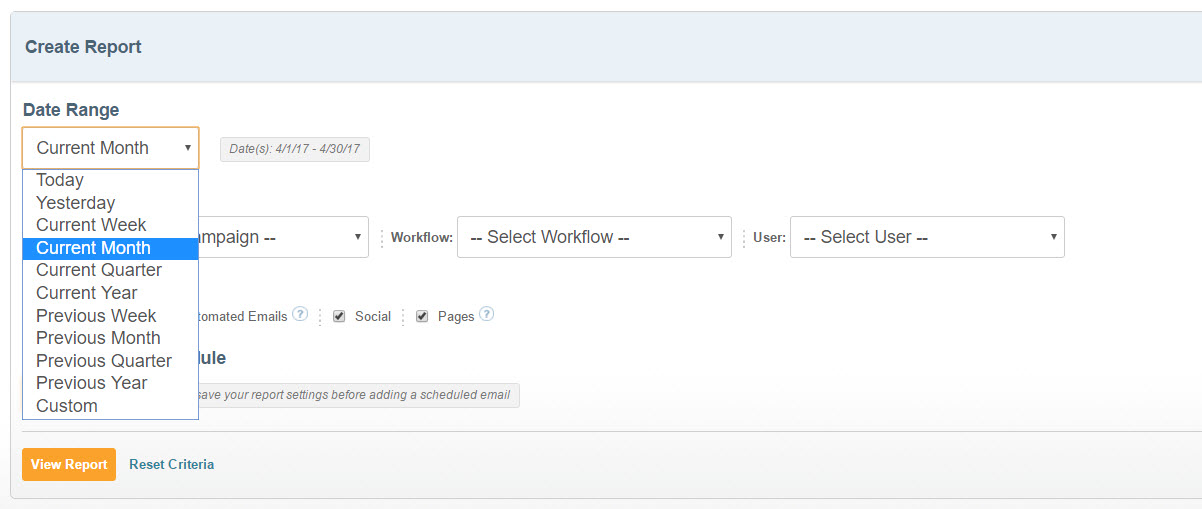
Task: Toggle the Social checkbox
Action: (339, 316)
